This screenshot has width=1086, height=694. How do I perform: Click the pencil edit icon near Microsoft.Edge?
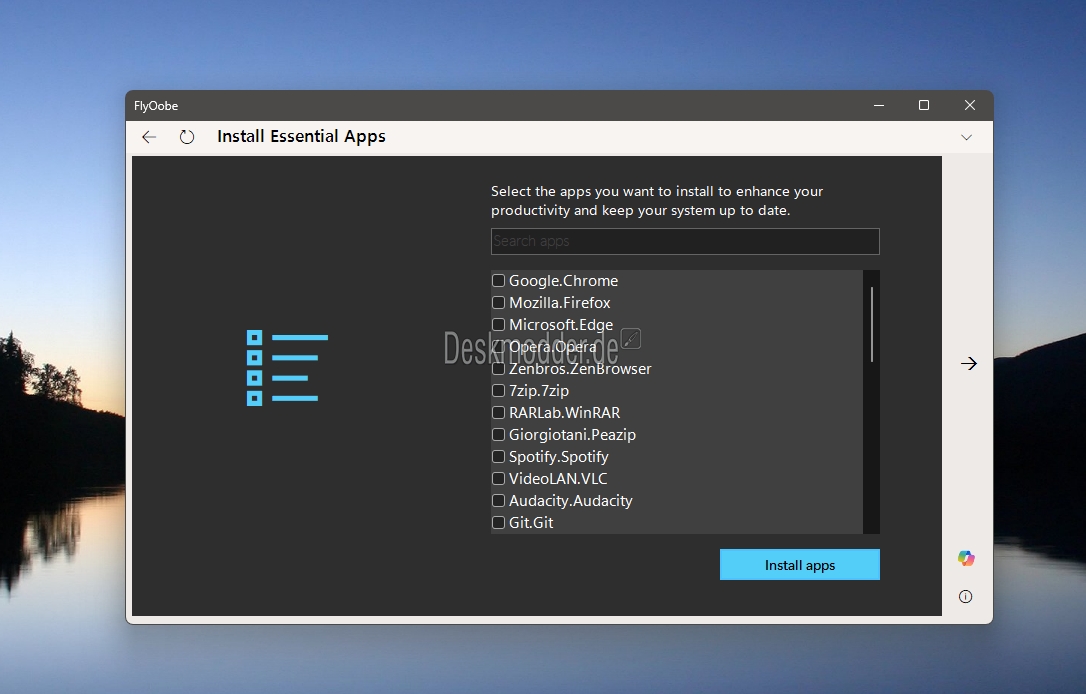pos(631,339)
